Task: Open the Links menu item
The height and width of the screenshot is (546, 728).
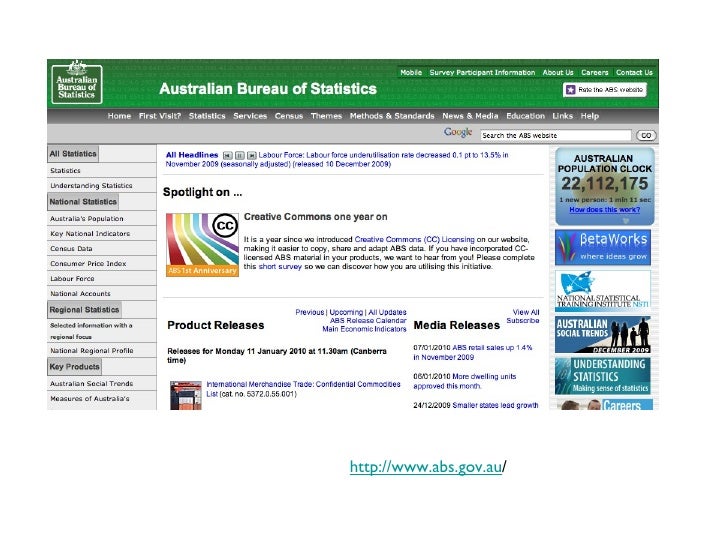Action: [x=562, y=116]
